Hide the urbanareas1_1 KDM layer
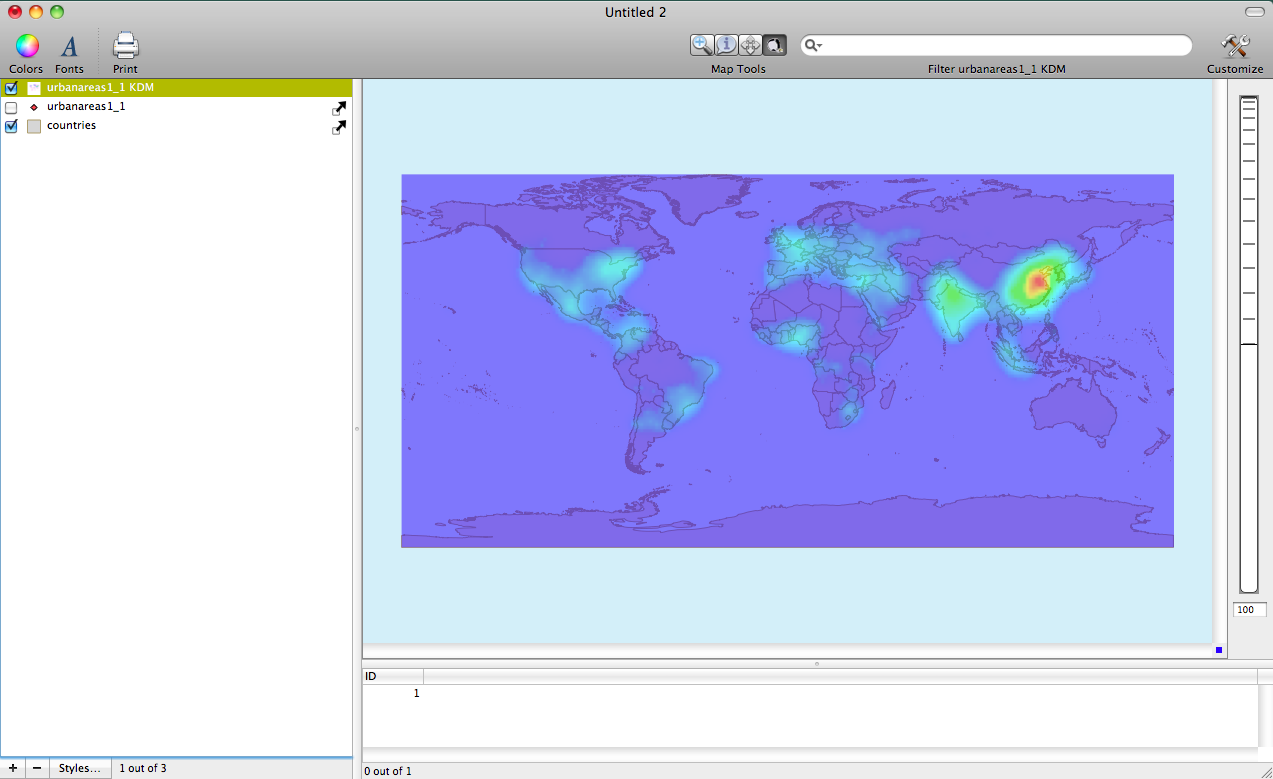Image resolution: width=1273 pixels, height=779 pixels. click(x=12, y=88)
